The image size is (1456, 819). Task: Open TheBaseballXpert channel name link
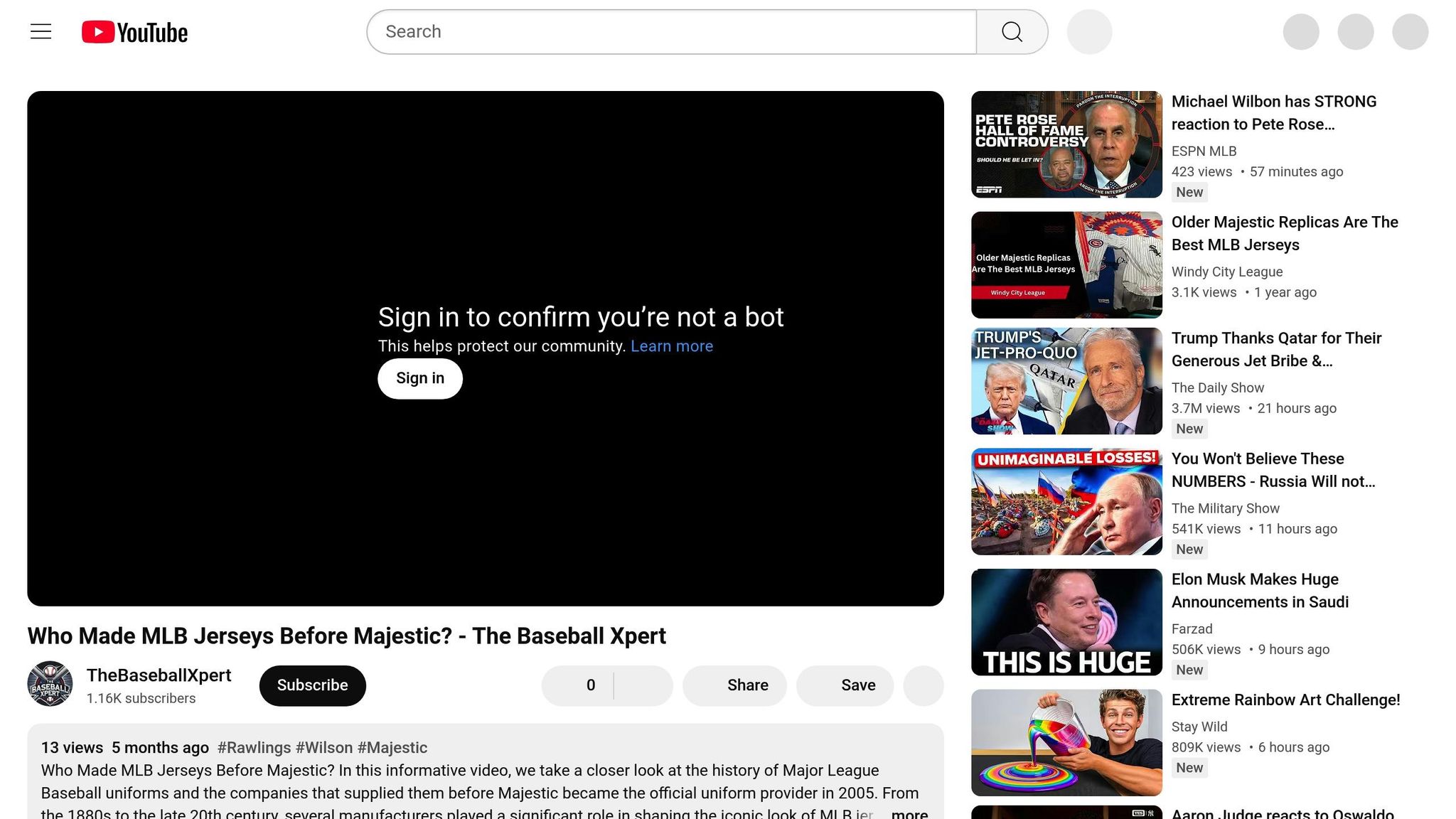pos(159,675)
